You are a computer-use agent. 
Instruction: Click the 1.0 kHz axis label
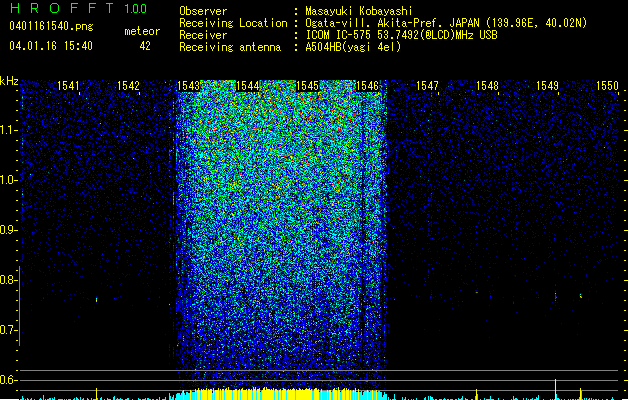coord(8,180)
